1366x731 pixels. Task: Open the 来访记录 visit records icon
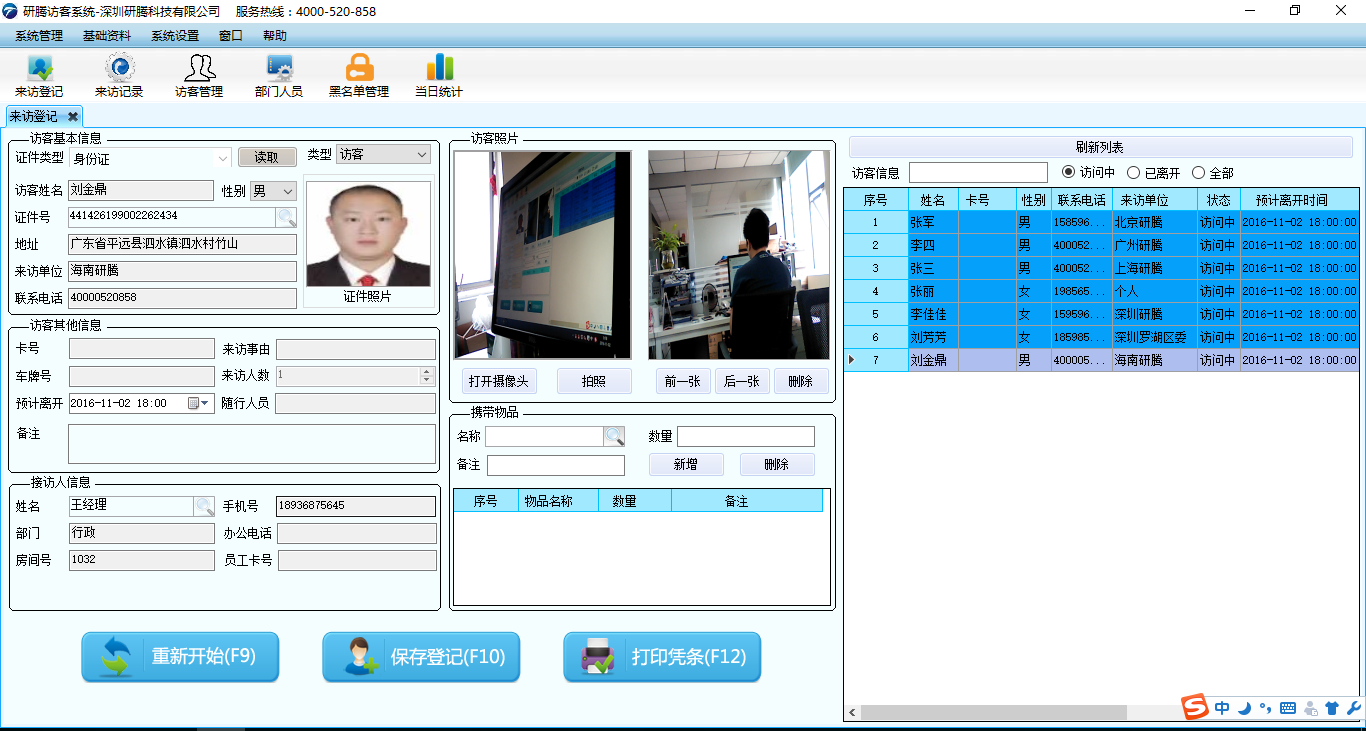[119, 76]
